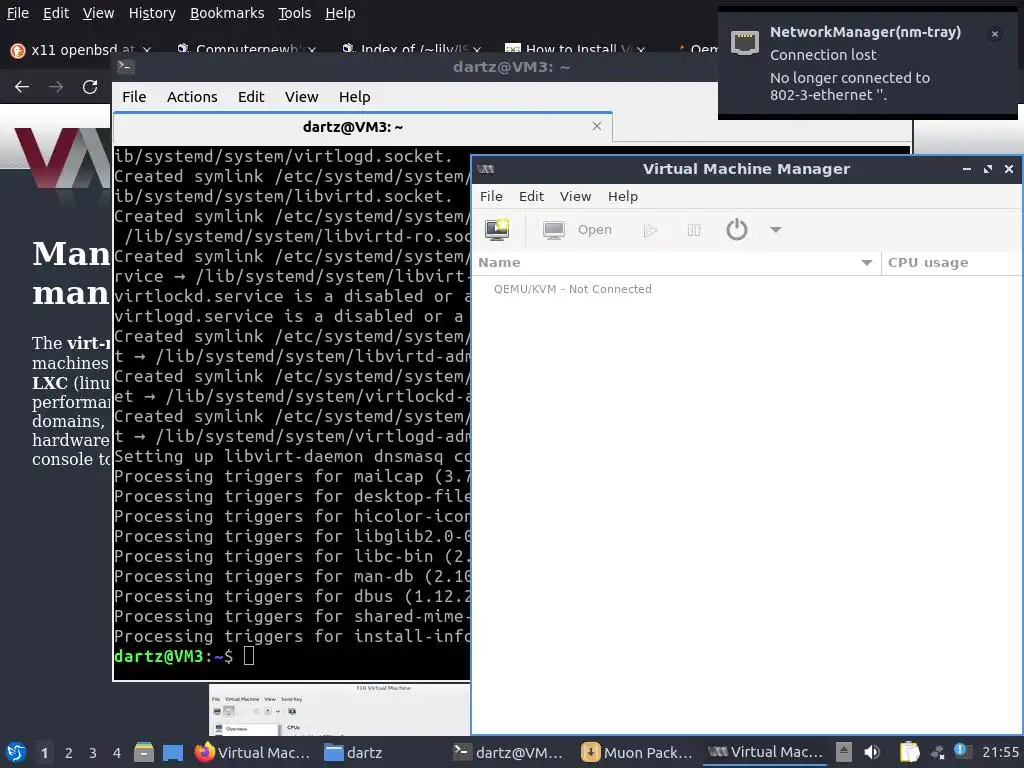Screen dimensions: 1024x768
Task: Click the removable media eject tray icon
Action: tap(844, 752)
